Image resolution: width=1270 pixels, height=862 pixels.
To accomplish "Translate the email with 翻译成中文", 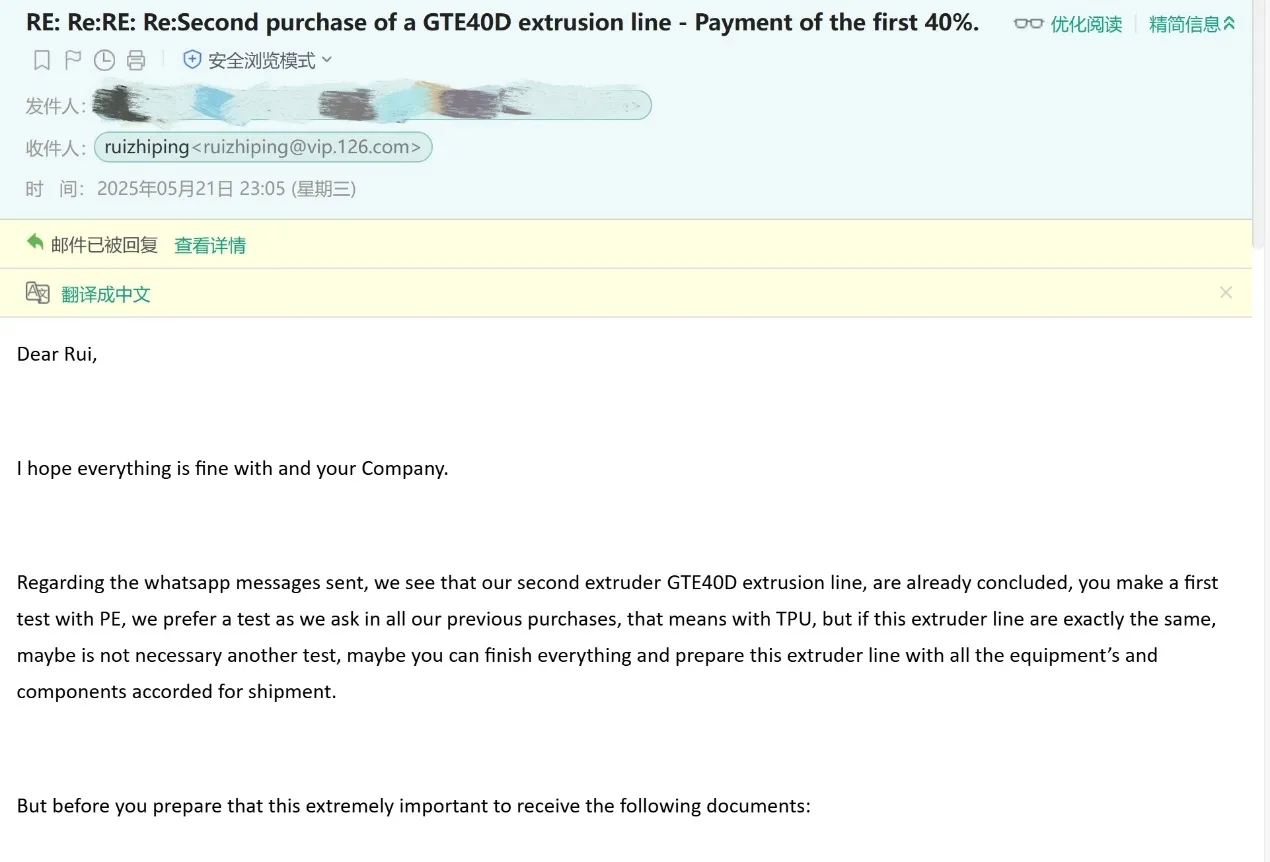I will click(x=106, y=294).
